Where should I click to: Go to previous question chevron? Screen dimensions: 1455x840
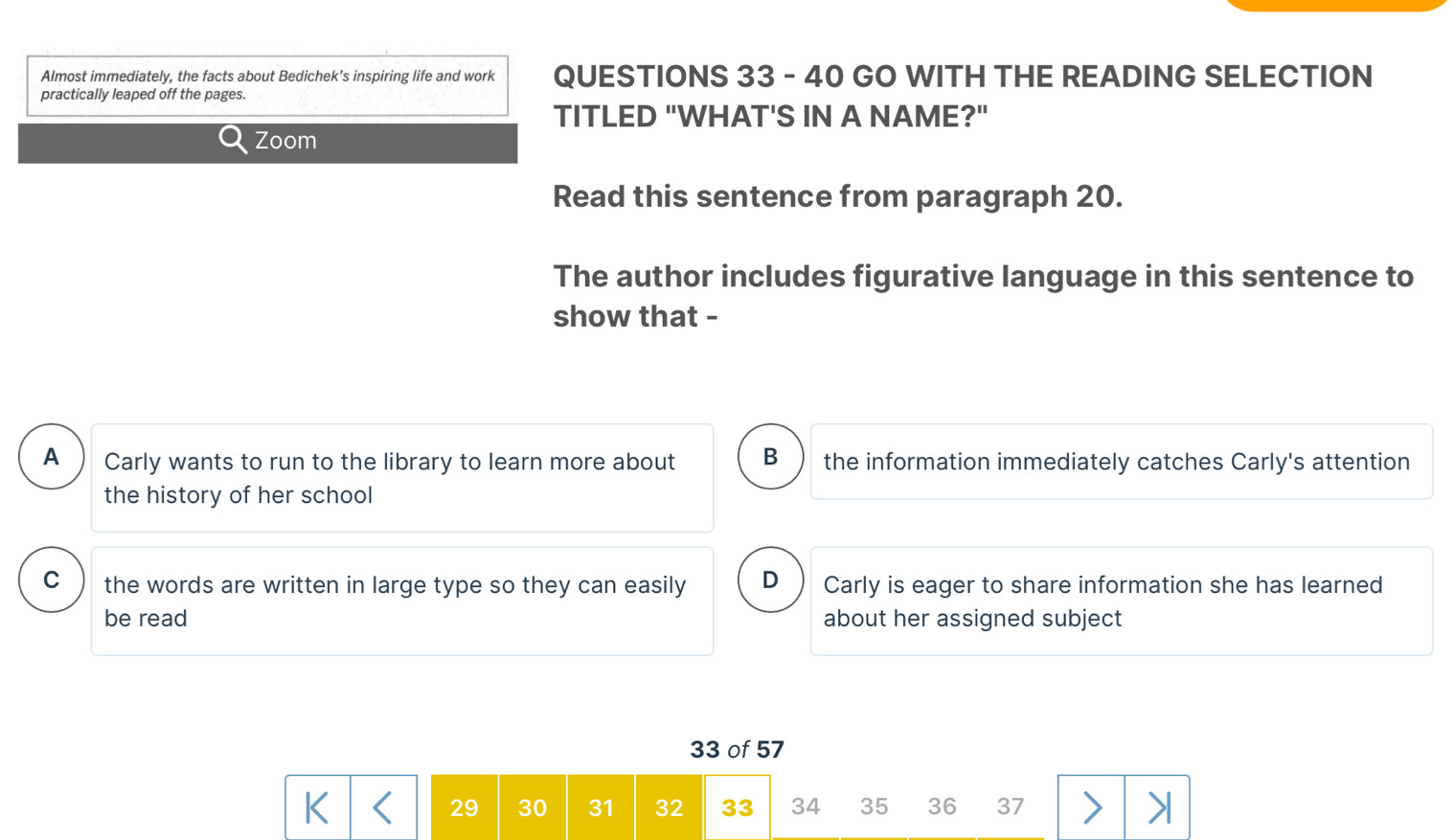click(x=383, y=807)
